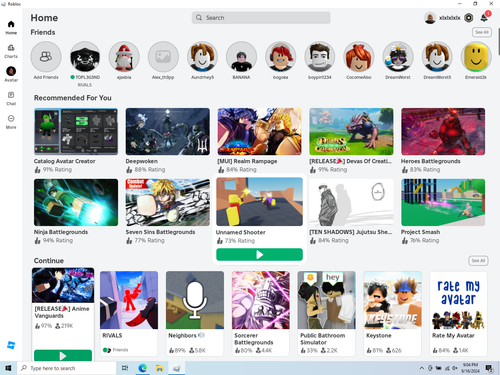This screenshot has width=500, height=375.
Task: Open friend DreamWorst5's avatar
Action: (437, 57)
